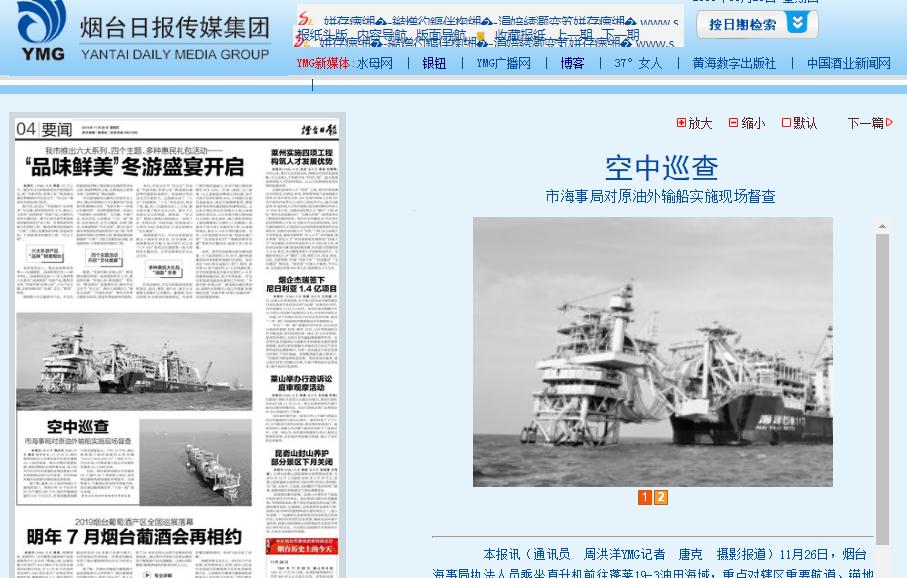Click the scrollbar up arrow beside article
Screen dimensions: 907x578
[882, 227]
